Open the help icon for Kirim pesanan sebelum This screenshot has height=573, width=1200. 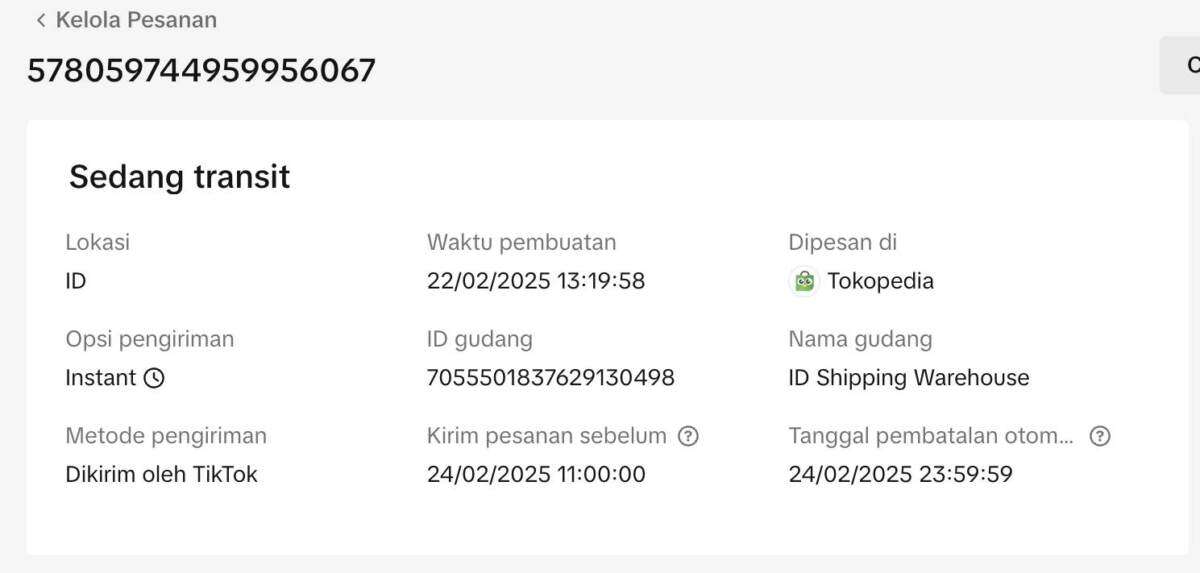click(x=687, y=436)
